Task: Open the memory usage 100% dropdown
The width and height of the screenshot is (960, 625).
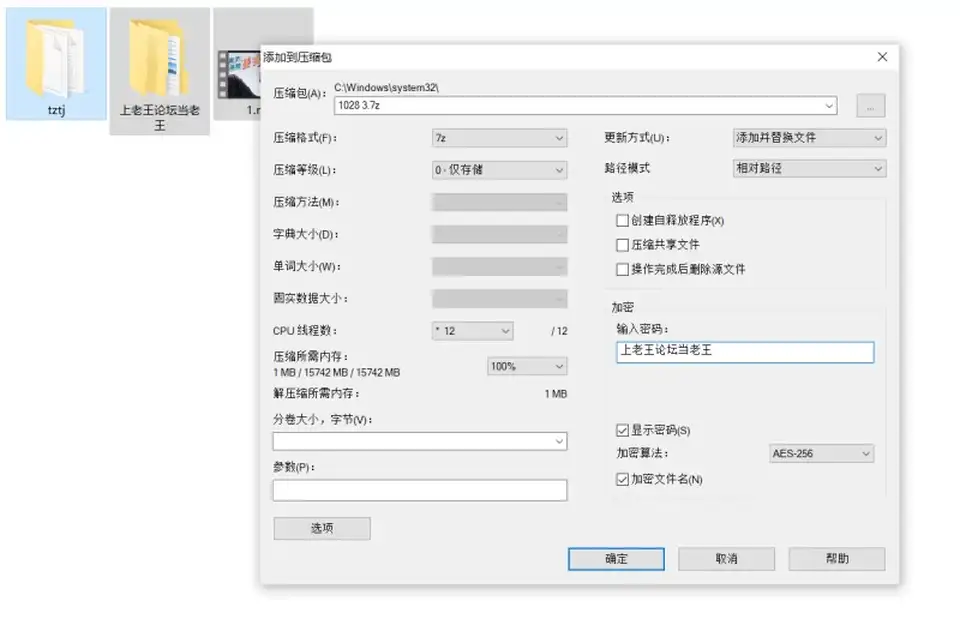Action: 527,366
